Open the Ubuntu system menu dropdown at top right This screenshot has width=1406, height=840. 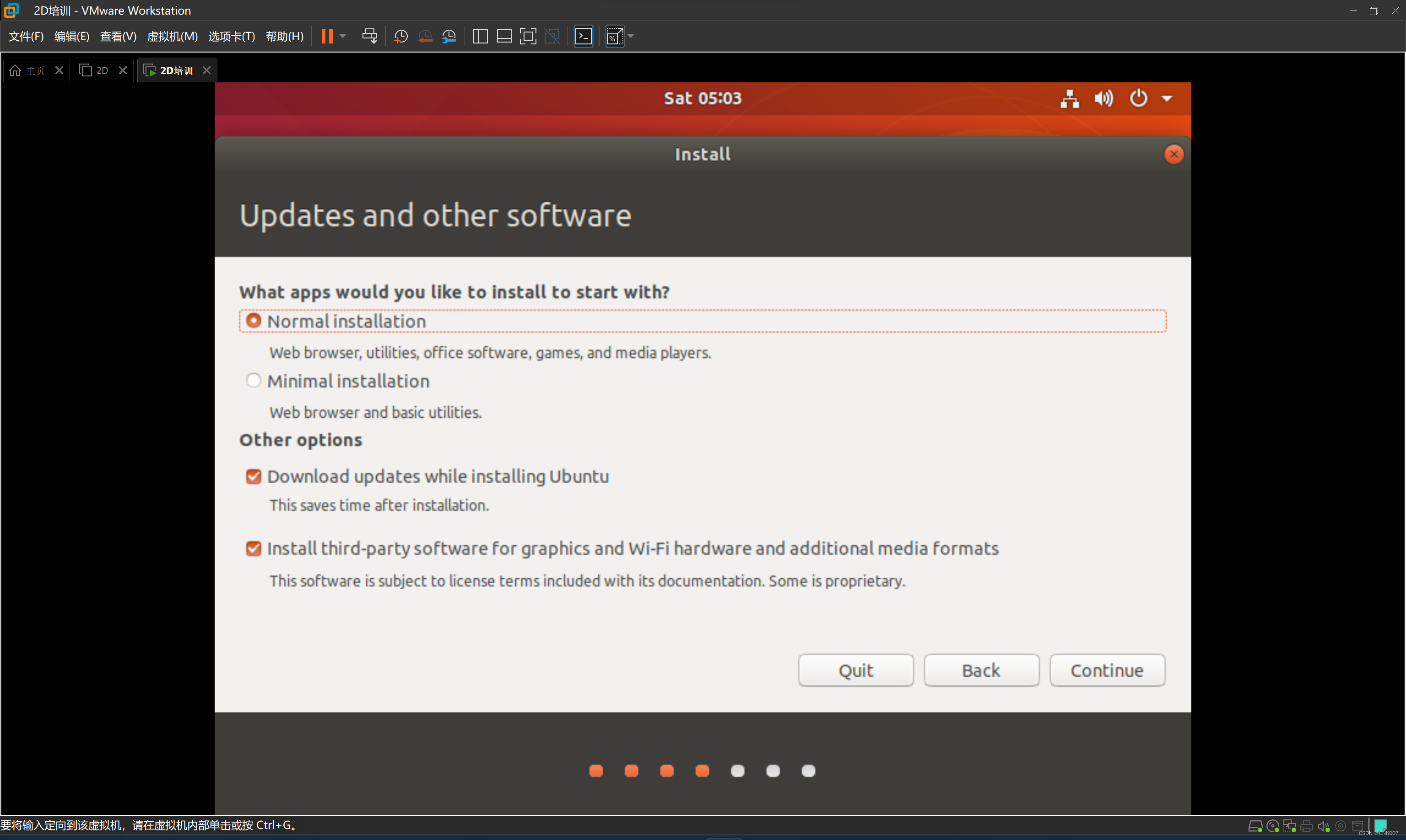pyautogui.click(x=1167, y=98)
